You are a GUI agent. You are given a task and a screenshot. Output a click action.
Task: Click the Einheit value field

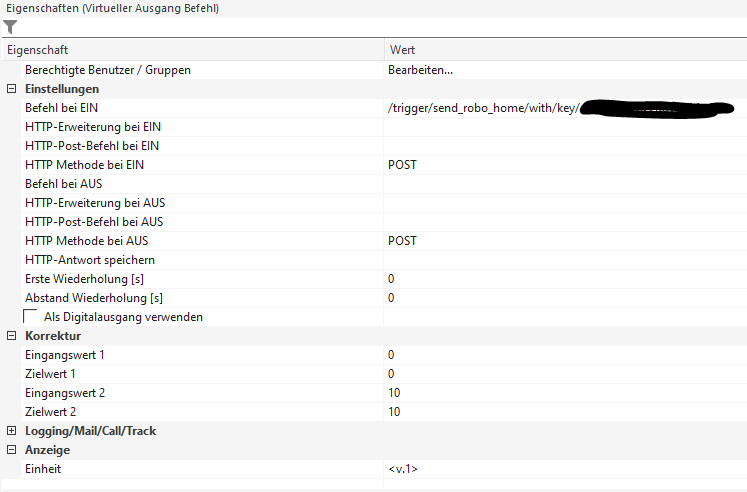tap(560, 469)
